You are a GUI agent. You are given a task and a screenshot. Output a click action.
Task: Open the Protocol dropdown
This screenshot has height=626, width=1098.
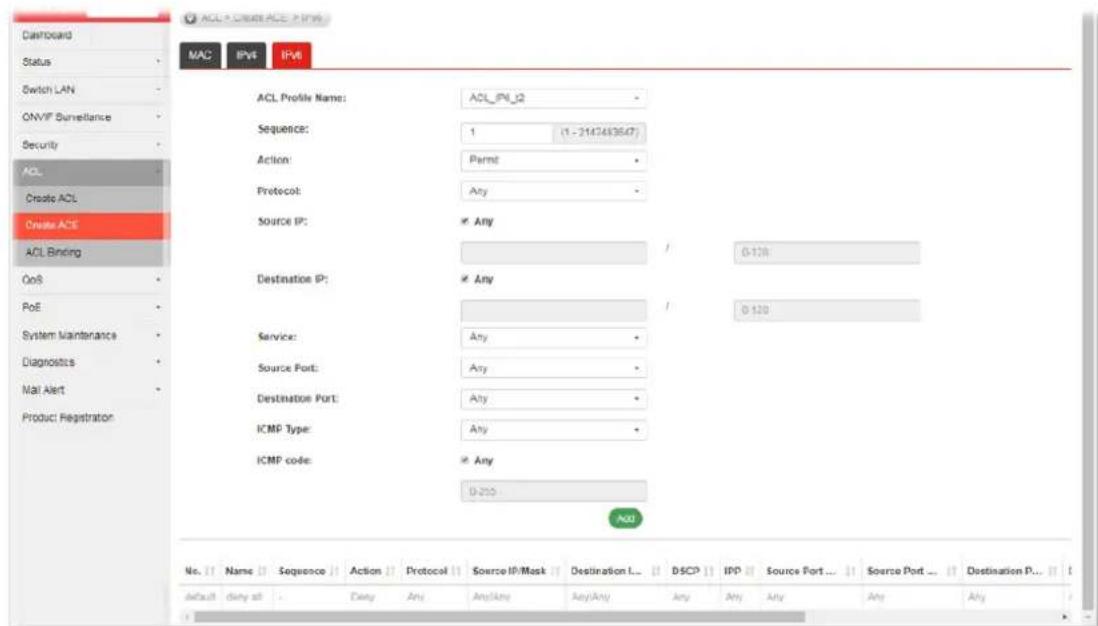553,191
